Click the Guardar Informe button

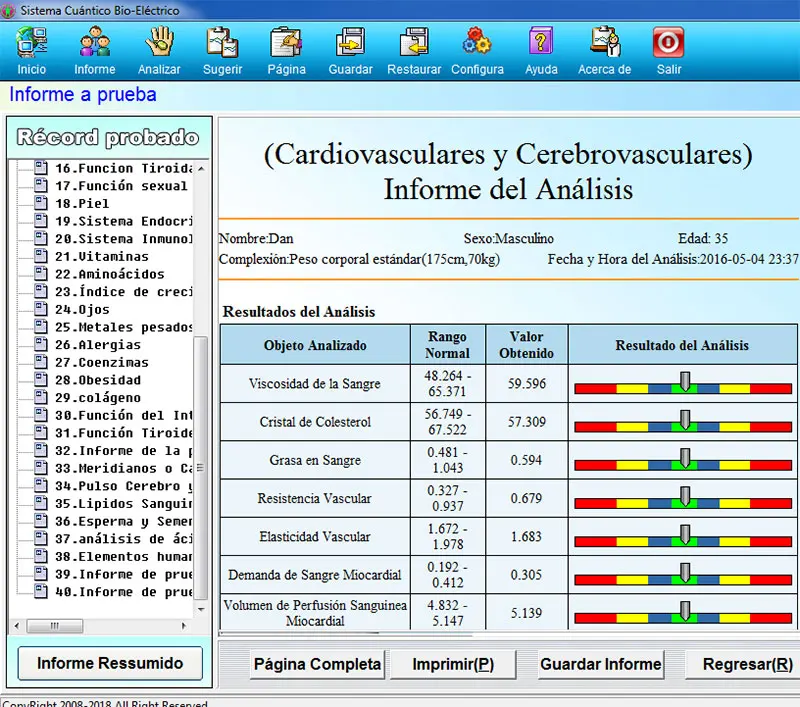[600, 664]
